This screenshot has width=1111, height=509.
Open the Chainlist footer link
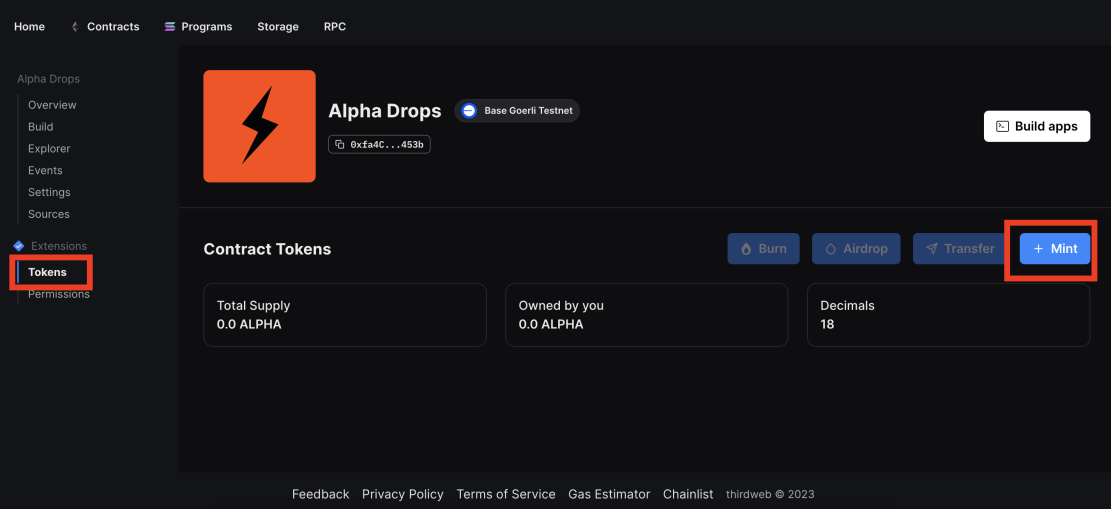pyautogui.click(x=688, y=494)
